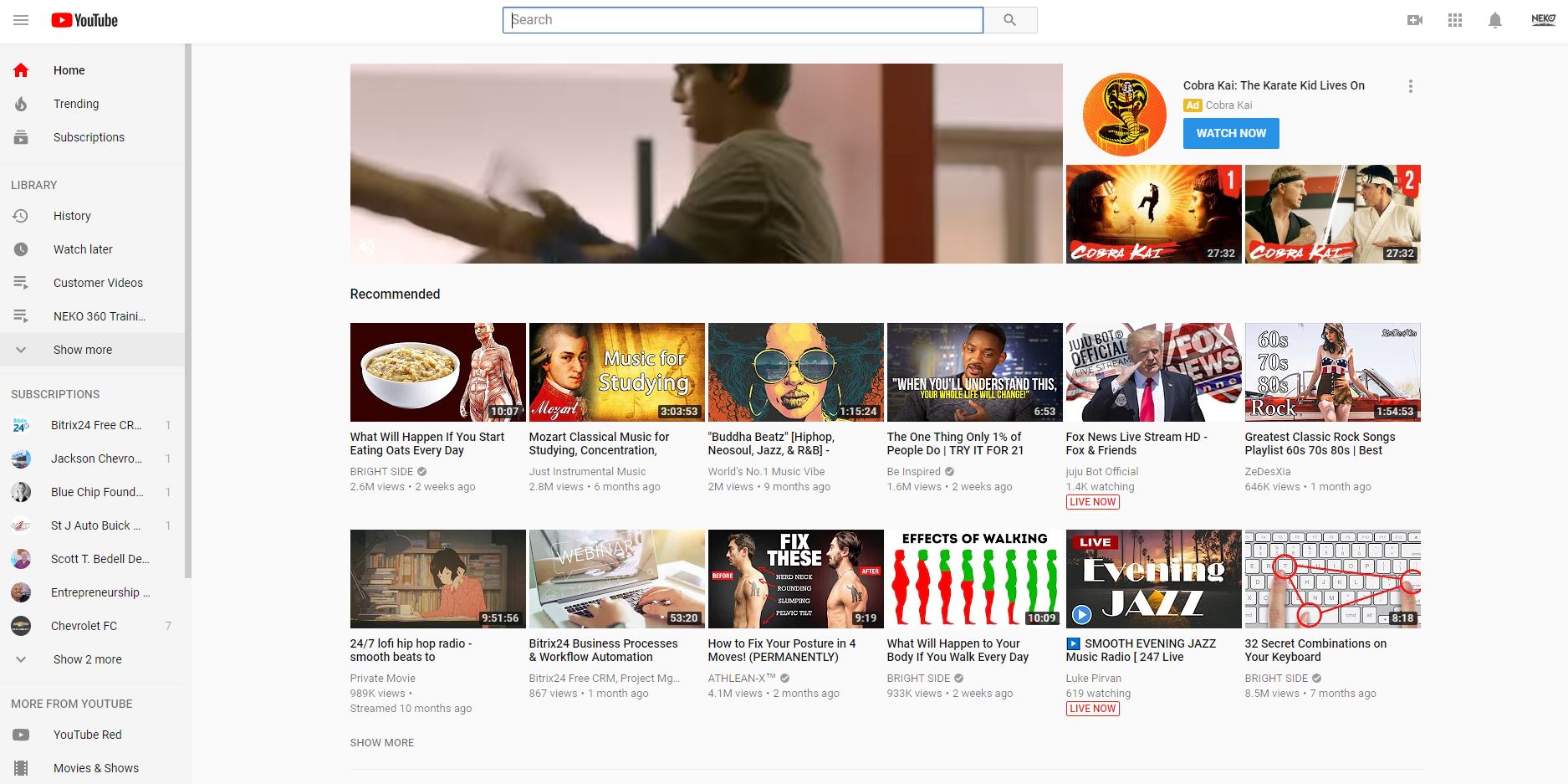The height and width of the screenshot is (784, 1568).
Task: Click the NEKO 360 Training playlist icon
Action: click(x=21, y=316)
